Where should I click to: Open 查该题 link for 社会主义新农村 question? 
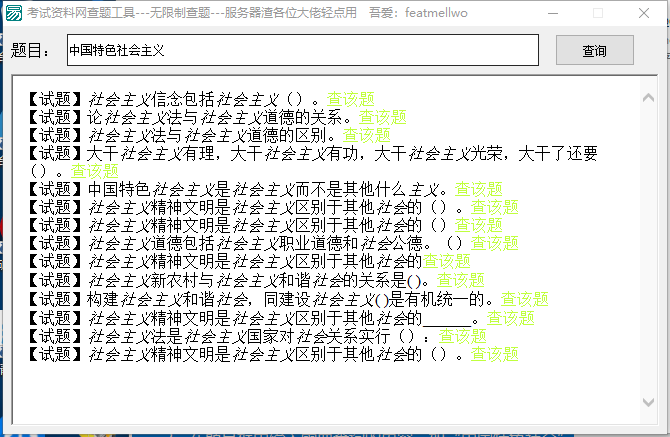461,280
